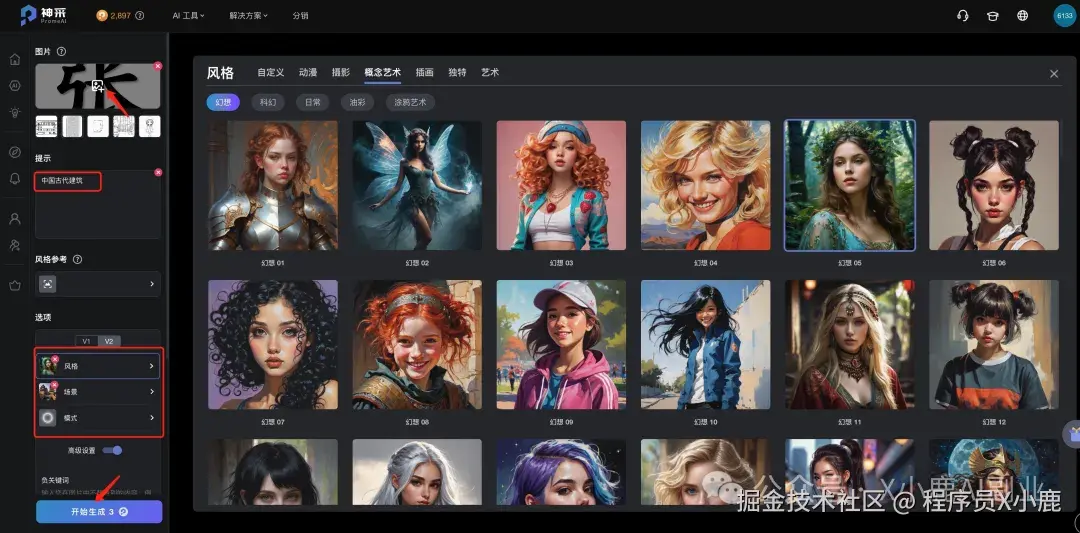Image resolution: width=1080 pixels, height=533 pixels.
Task: Choose the 幻想 09 pink hoodie thumbnail
Action: [x=561, y=344]
